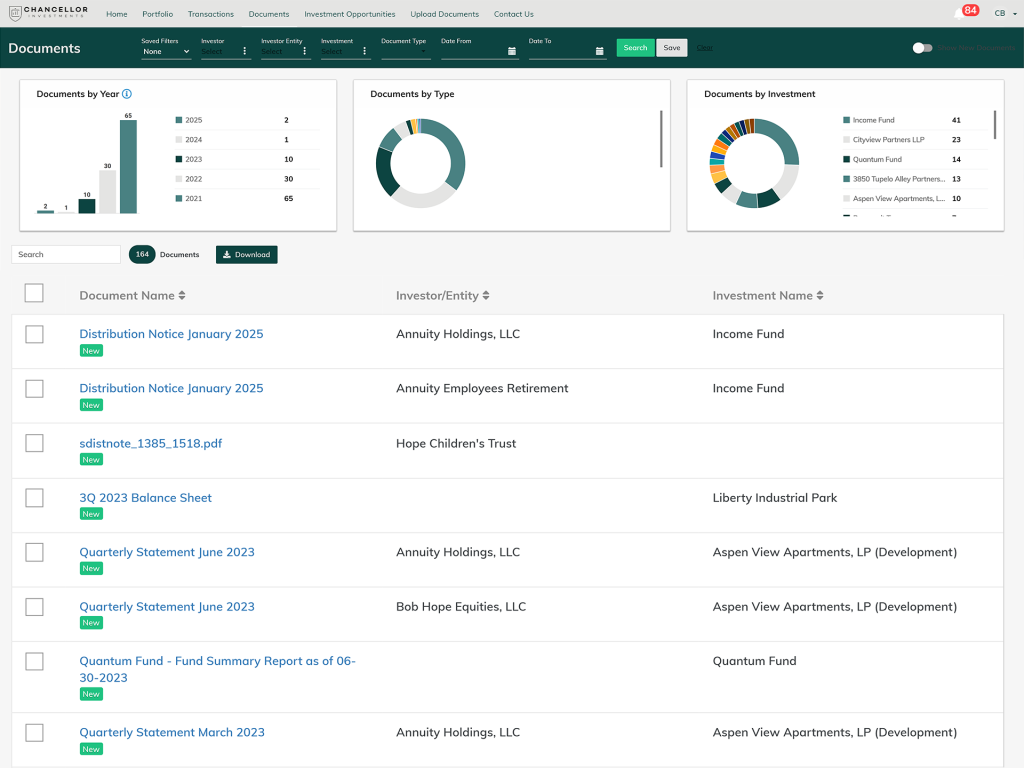Sort by Investor/Entity column arrows

[x=486, y=295]
